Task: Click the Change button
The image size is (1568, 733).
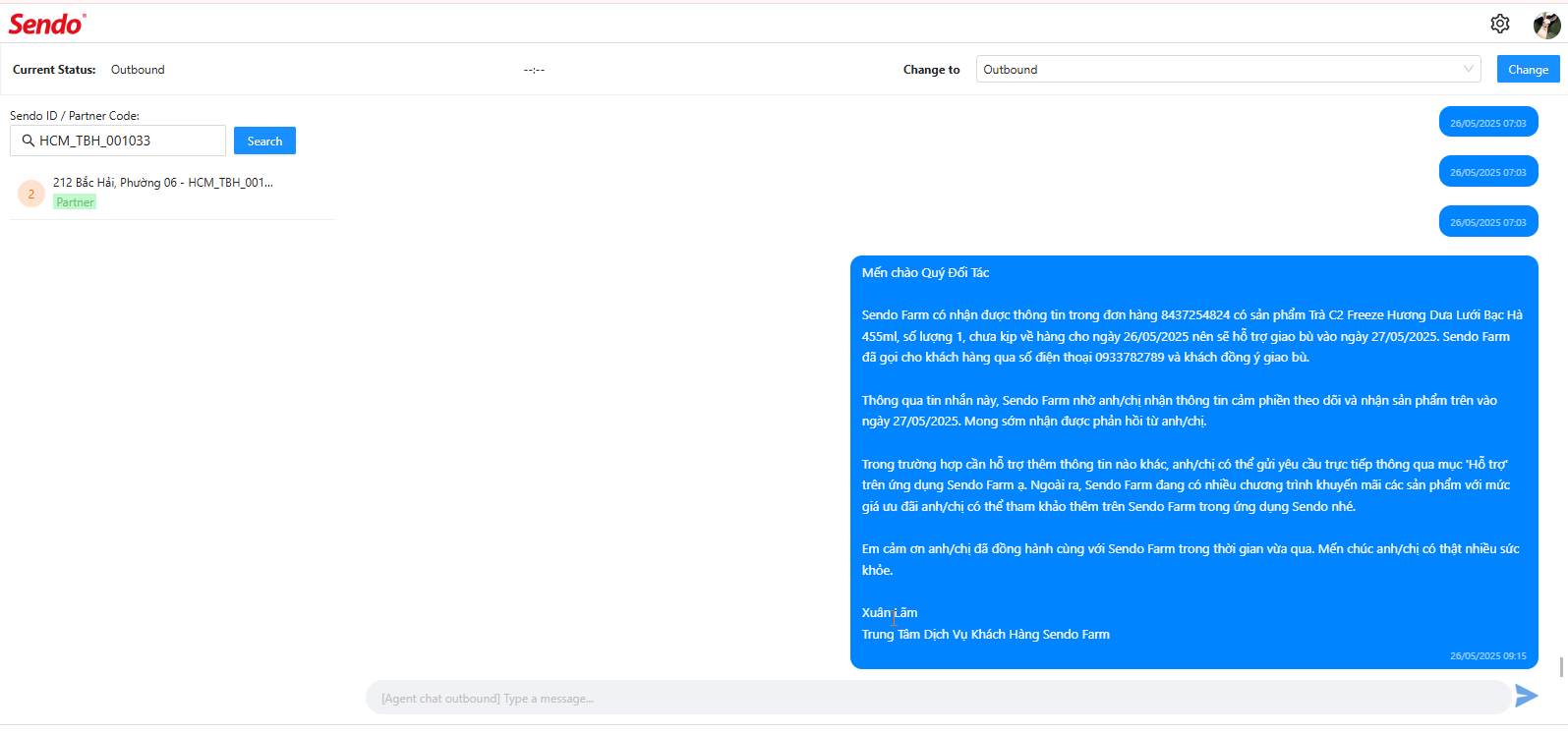Action: (1529, 69)
